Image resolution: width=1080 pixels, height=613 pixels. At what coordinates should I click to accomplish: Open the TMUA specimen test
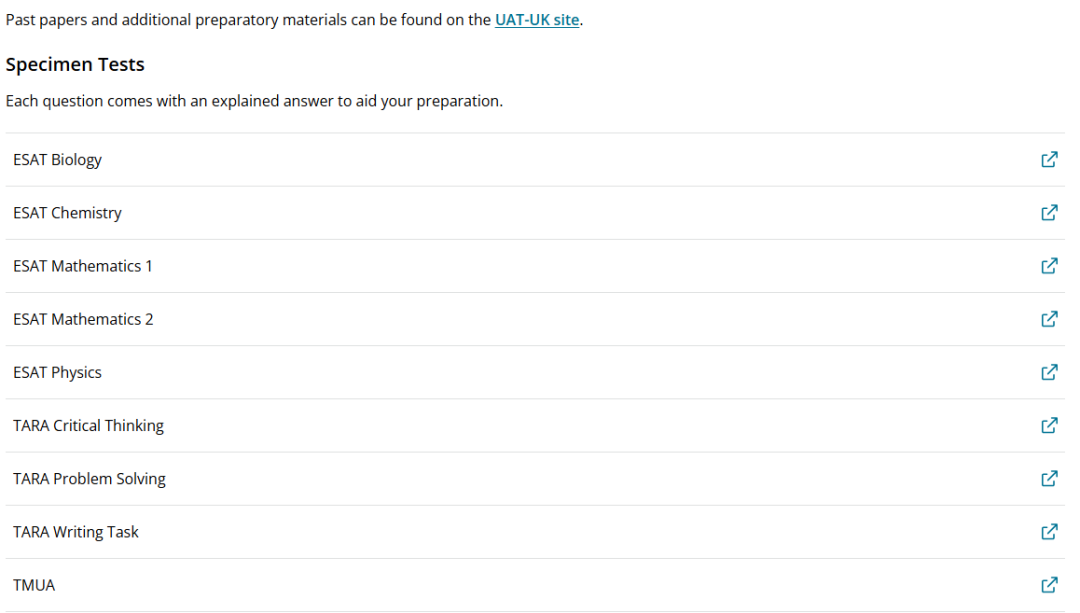(x=34, y=585)
